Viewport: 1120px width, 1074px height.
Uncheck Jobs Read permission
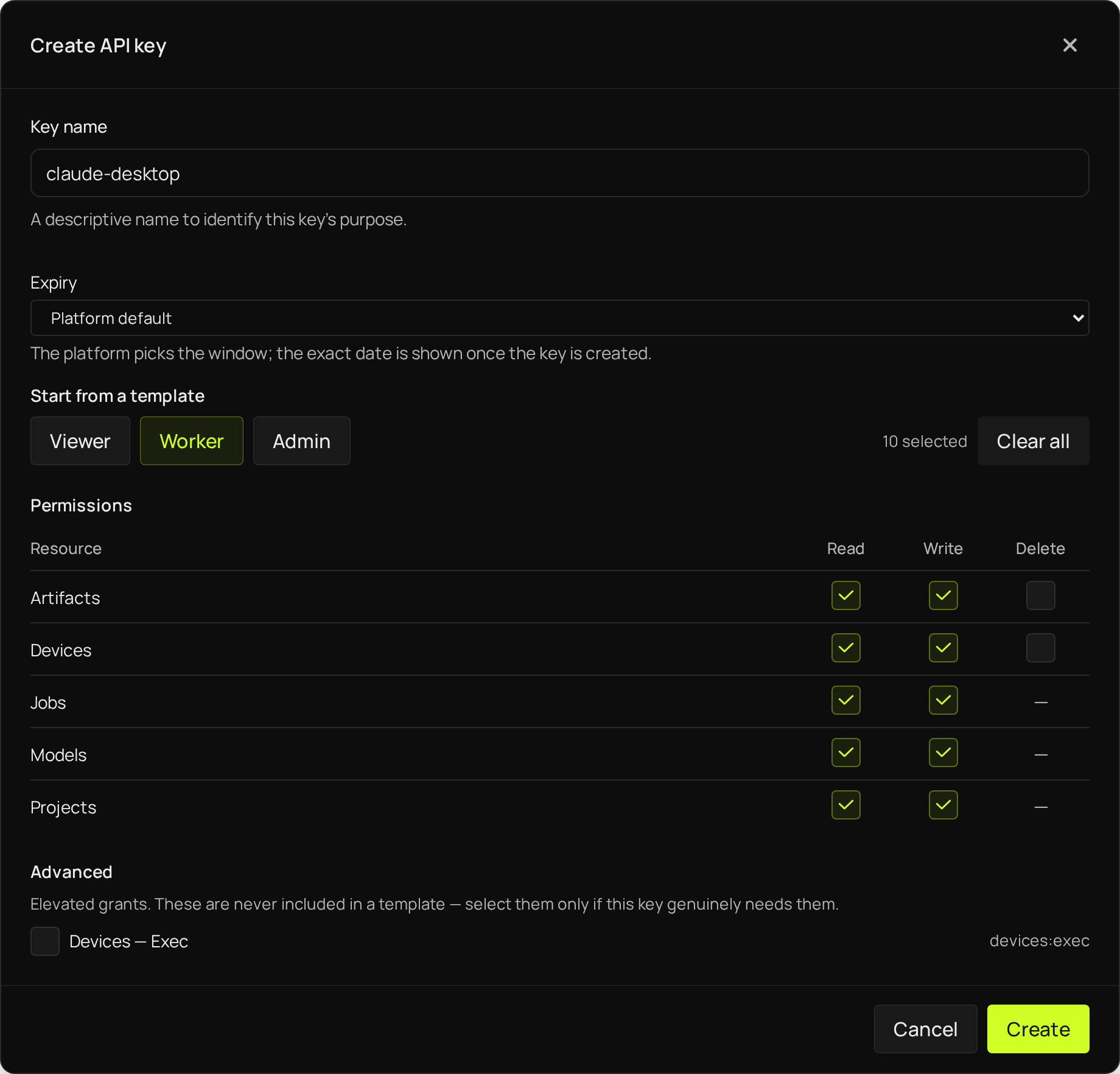pos(845,700)
